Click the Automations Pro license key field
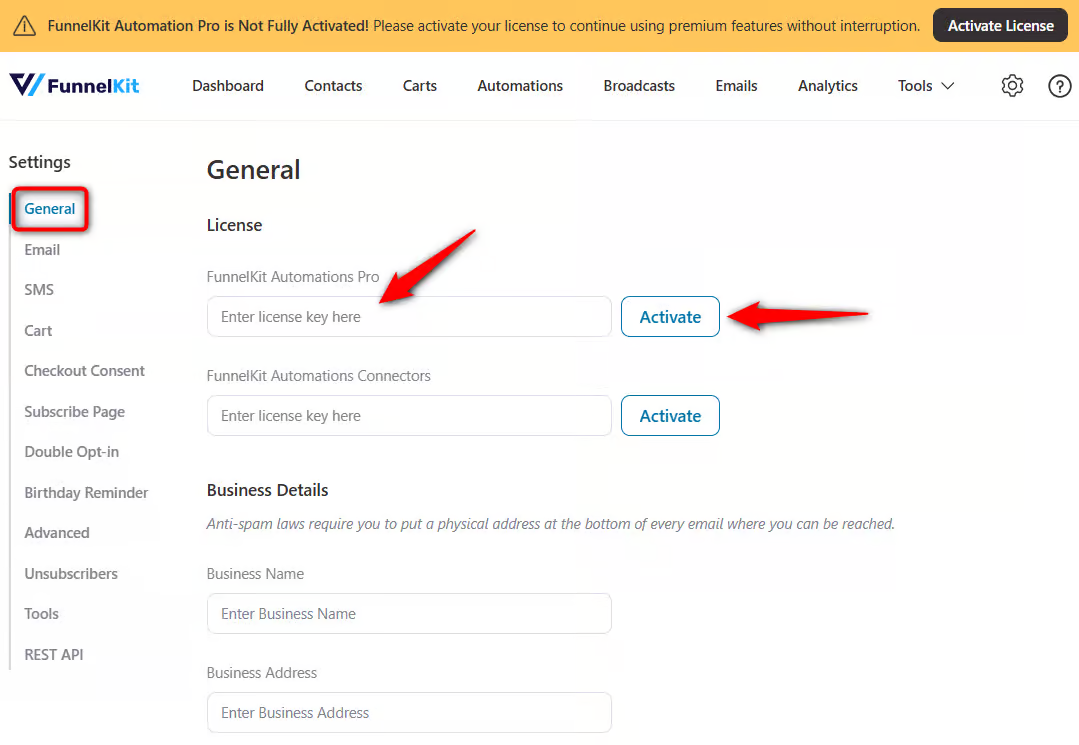This screenshot has height=745, width=1079. pyautogui.click(x=408, y=316)
